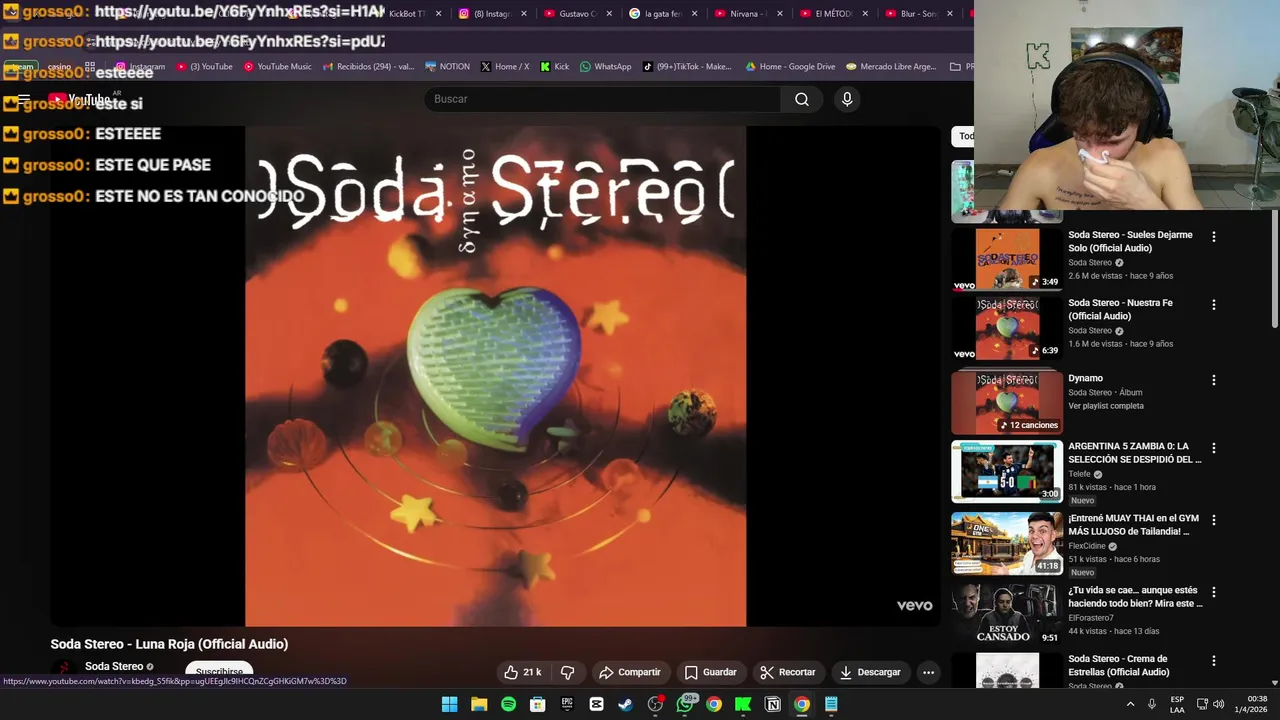
Task: Click the page scrollbar thumb
Action: coord(1275,268)
